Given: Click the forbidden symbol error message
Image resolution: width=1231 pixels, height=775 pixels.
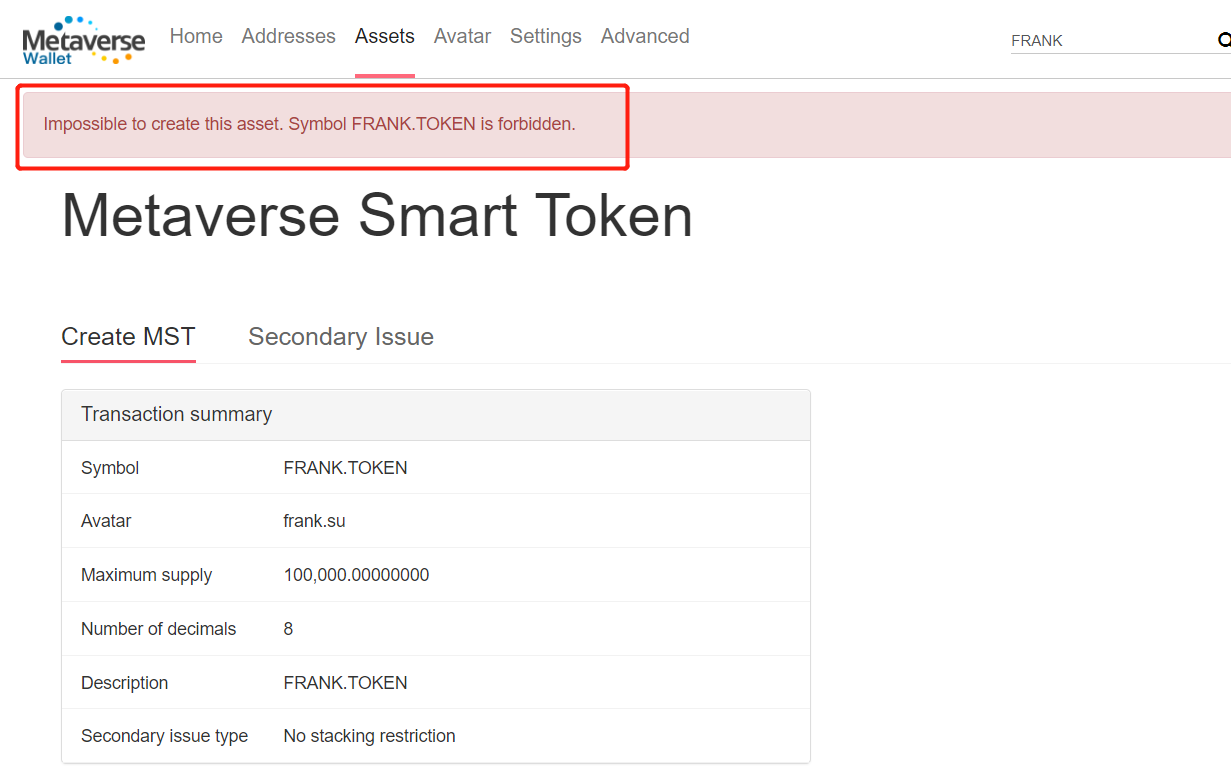Looking at the screenshot, I should tap(310, 125).
